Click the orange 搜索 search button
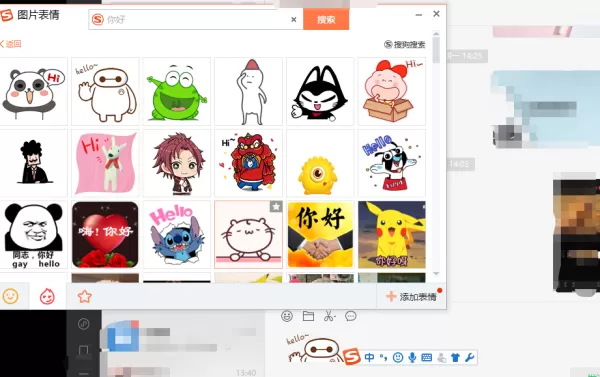The width and height of the screenshot is (600, 377). click(x=326, y=20)
